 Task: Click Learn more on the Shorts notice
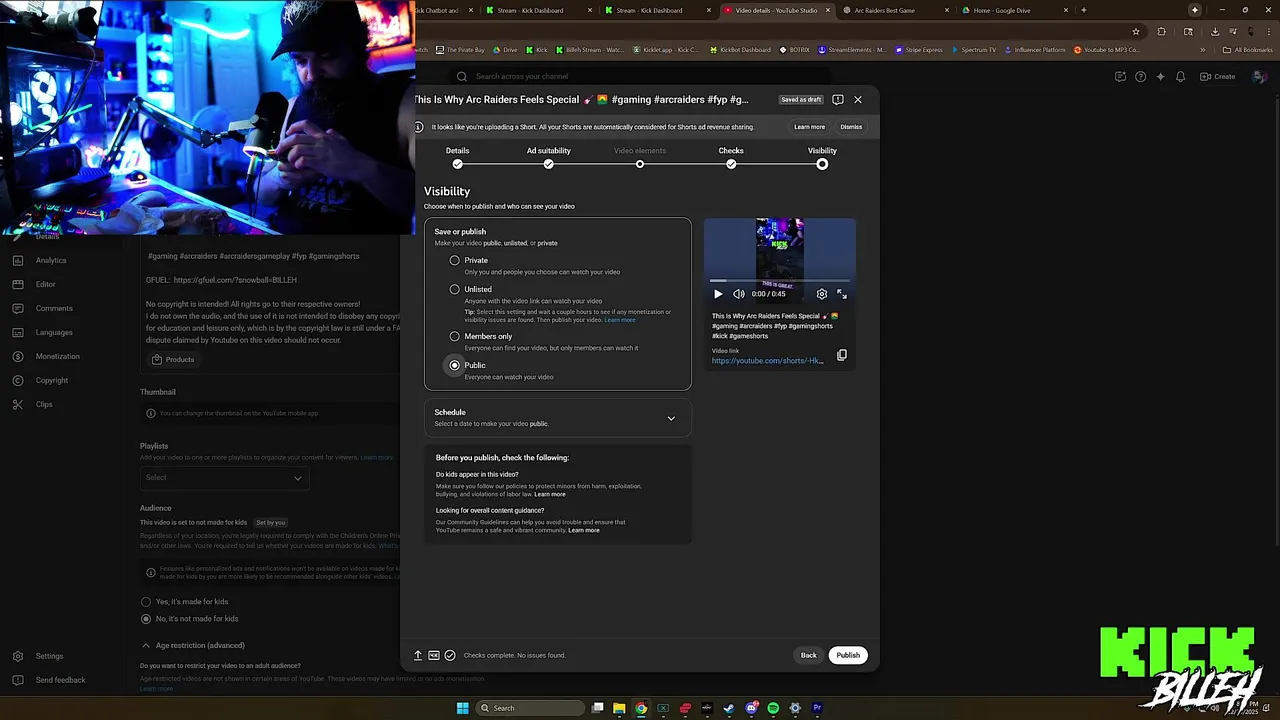tap(810, 127)
